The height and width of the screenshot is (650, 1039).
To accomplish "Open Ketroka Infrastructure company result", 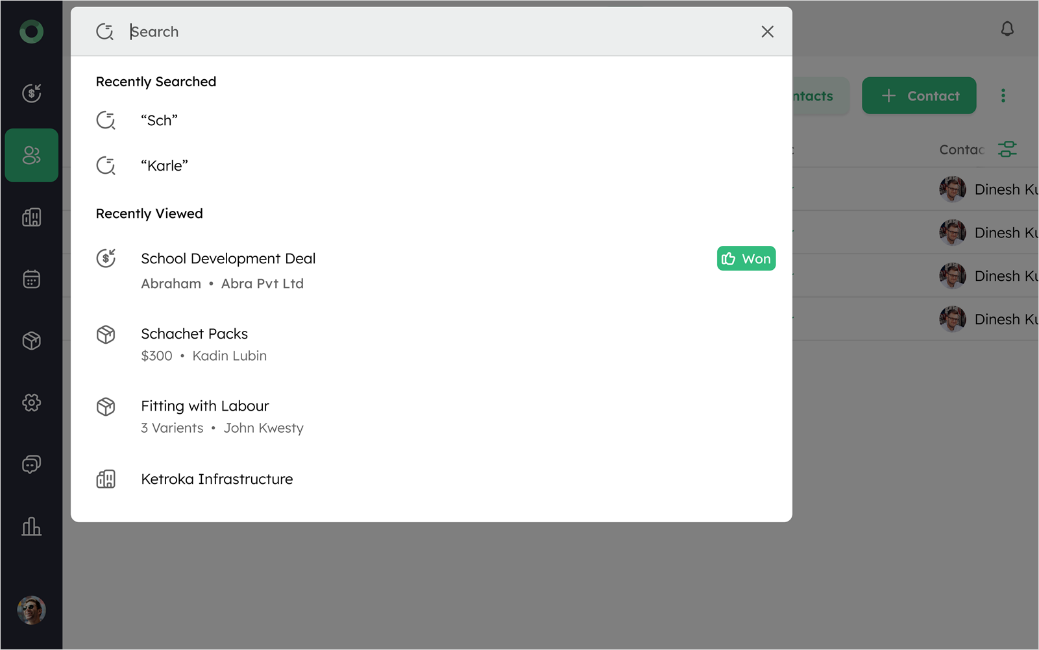I will point(217,479).
